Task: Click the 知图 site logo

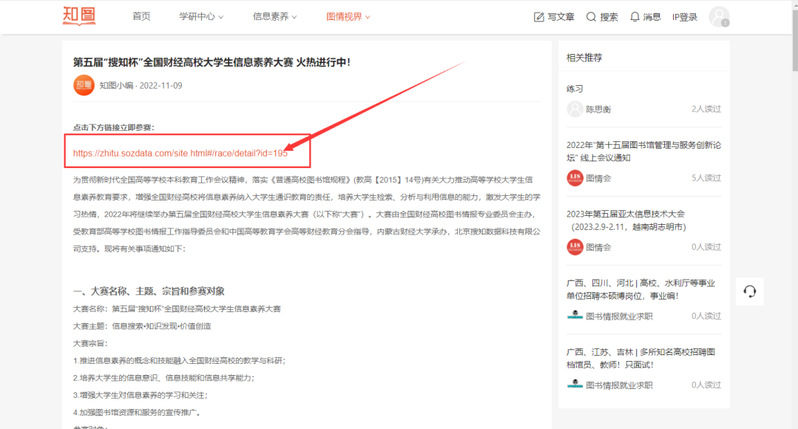Action: click(79, 15)
